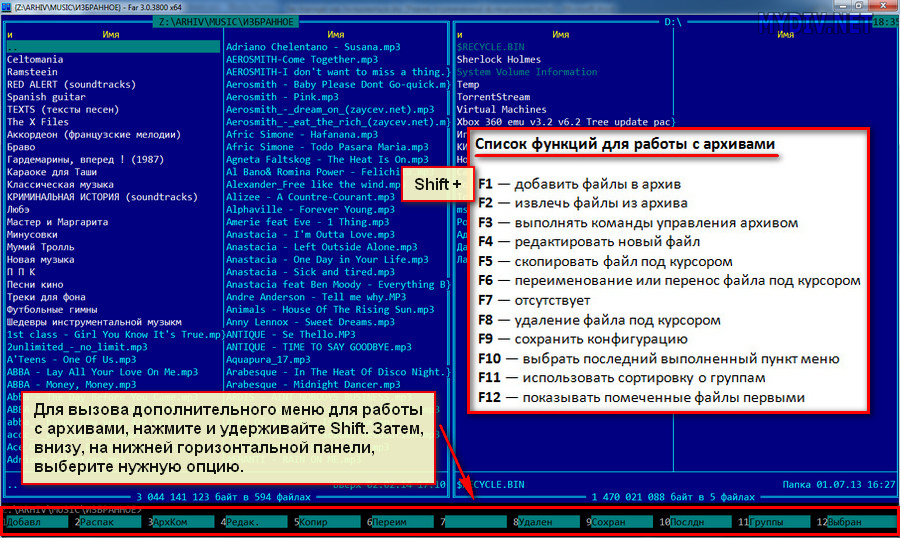
Task: Select Arabesque - Midnight Dancer.mp3
Action: [313, 385]
